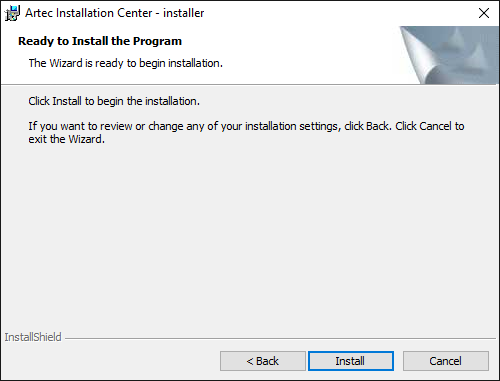Click the InstallShield label
The width and height of the screenshot is (500, 381).
33,337
